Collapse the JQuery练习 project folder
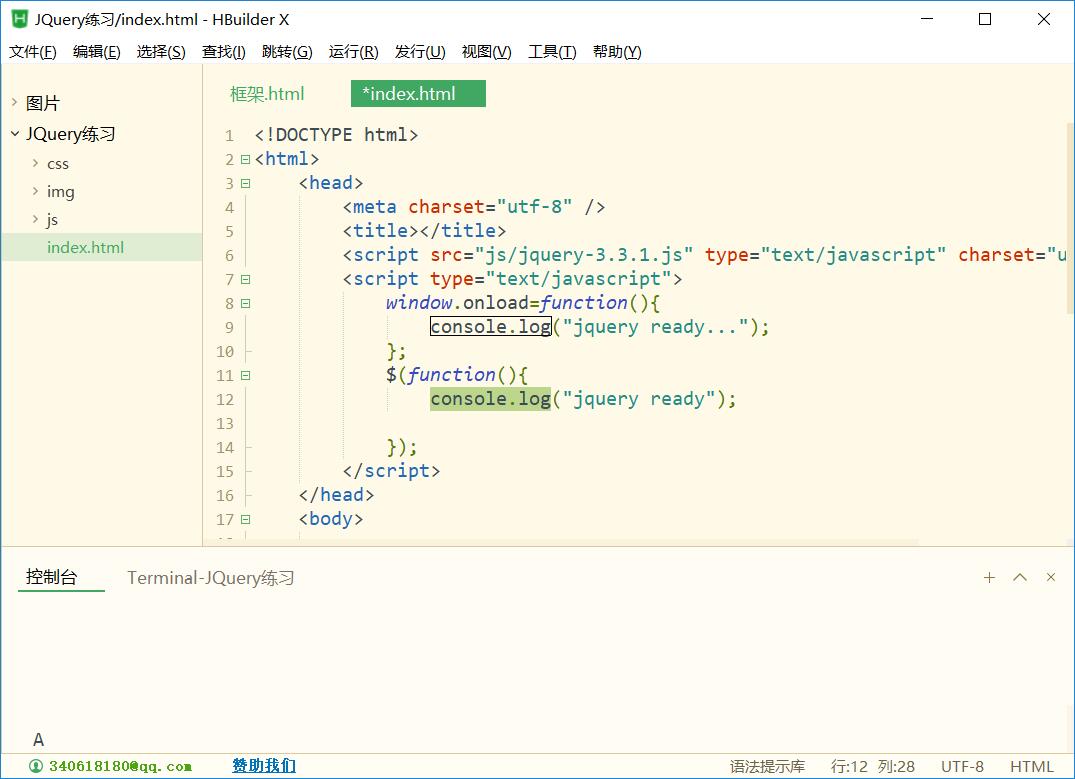This screenshot has height=779, width=1075. [14, 134]
